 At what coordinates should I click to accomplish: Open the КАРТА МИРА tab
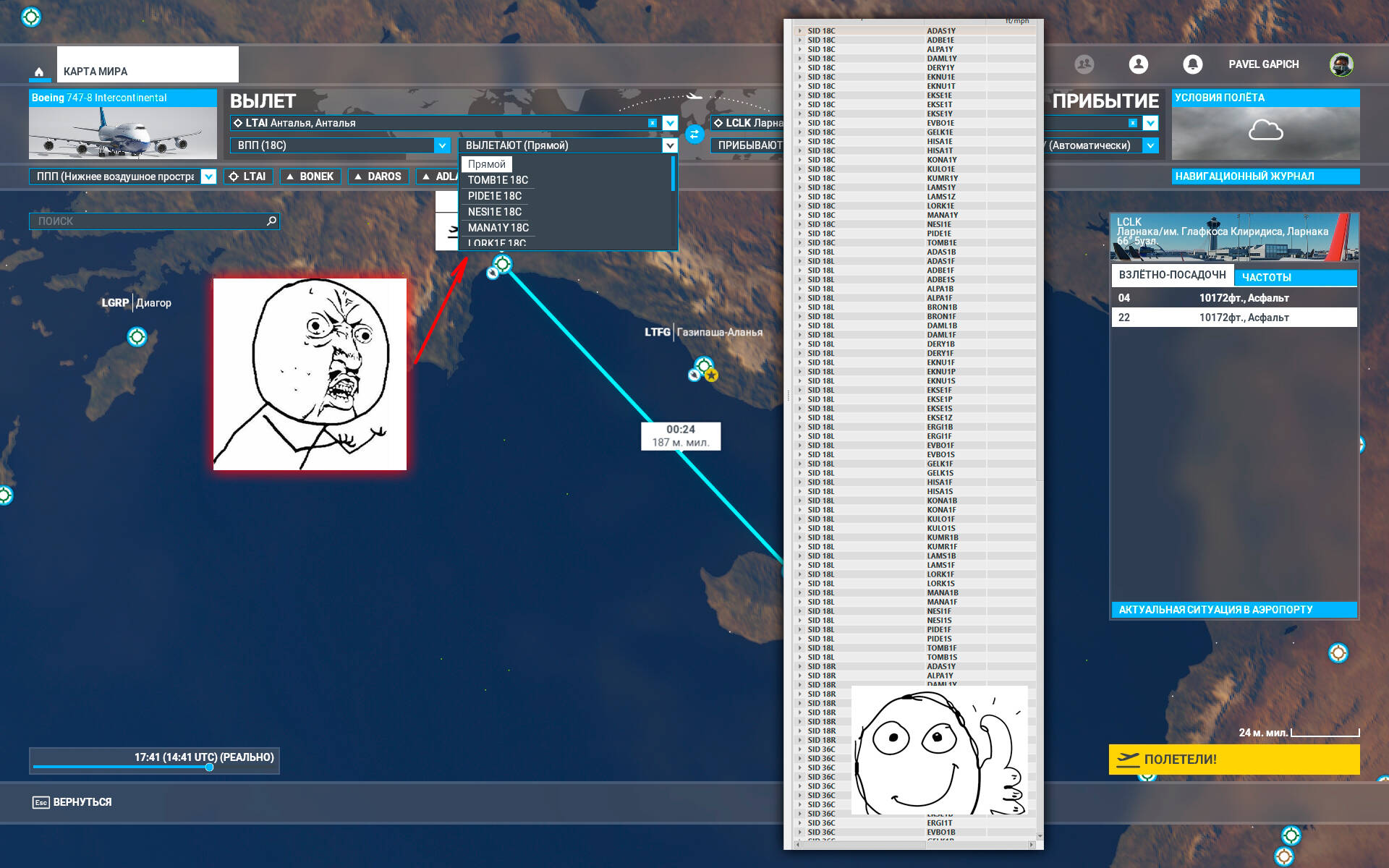[x=148, y=64]
